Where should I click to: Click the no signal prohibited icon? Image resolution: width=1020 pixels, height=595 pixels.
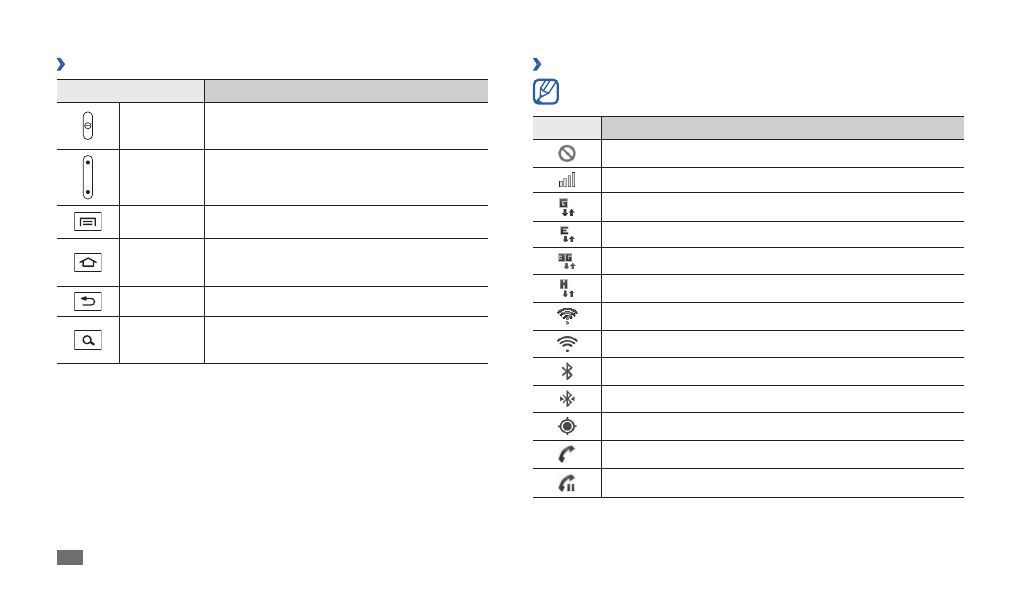[567, 153]
